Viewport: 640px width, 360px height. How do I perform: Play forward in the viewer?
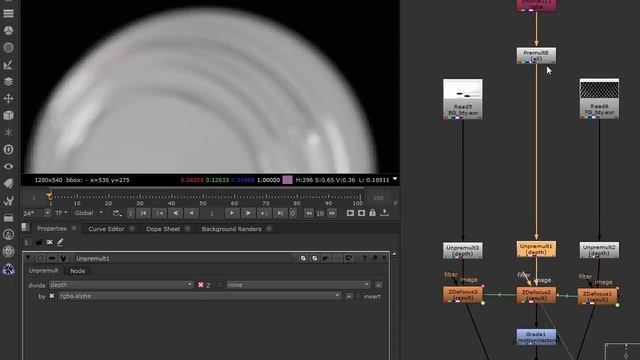click(248, 213)
